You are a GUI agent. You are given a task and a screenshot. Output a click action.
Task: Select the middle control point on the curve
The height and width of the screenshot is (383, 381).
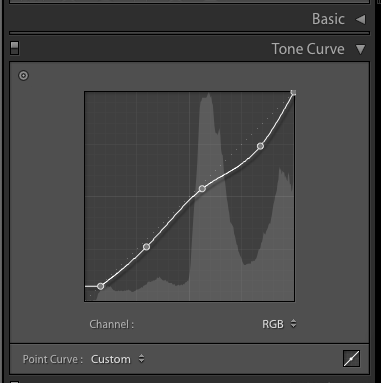click(202, 189)
